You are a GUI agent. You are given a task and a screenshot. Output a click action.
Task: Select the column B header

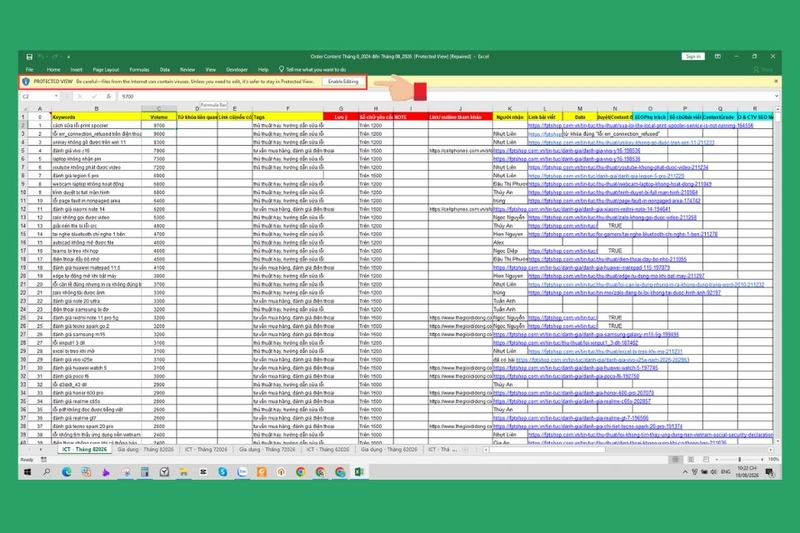96,109
